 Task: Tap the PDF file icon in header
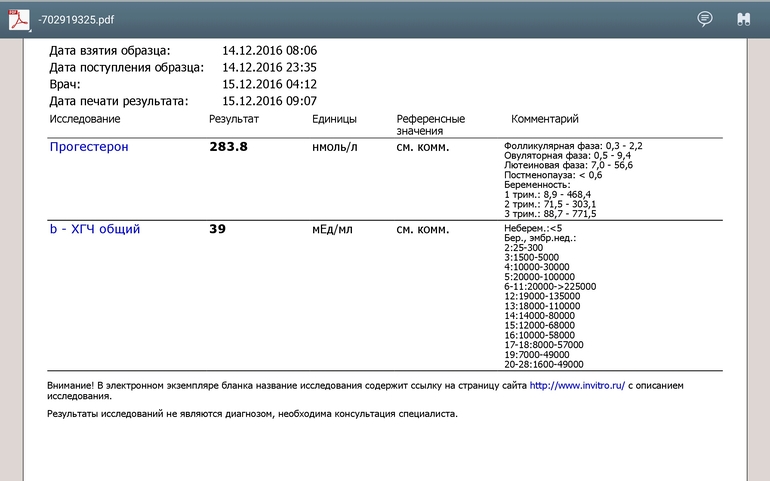(x=19, y=20)
